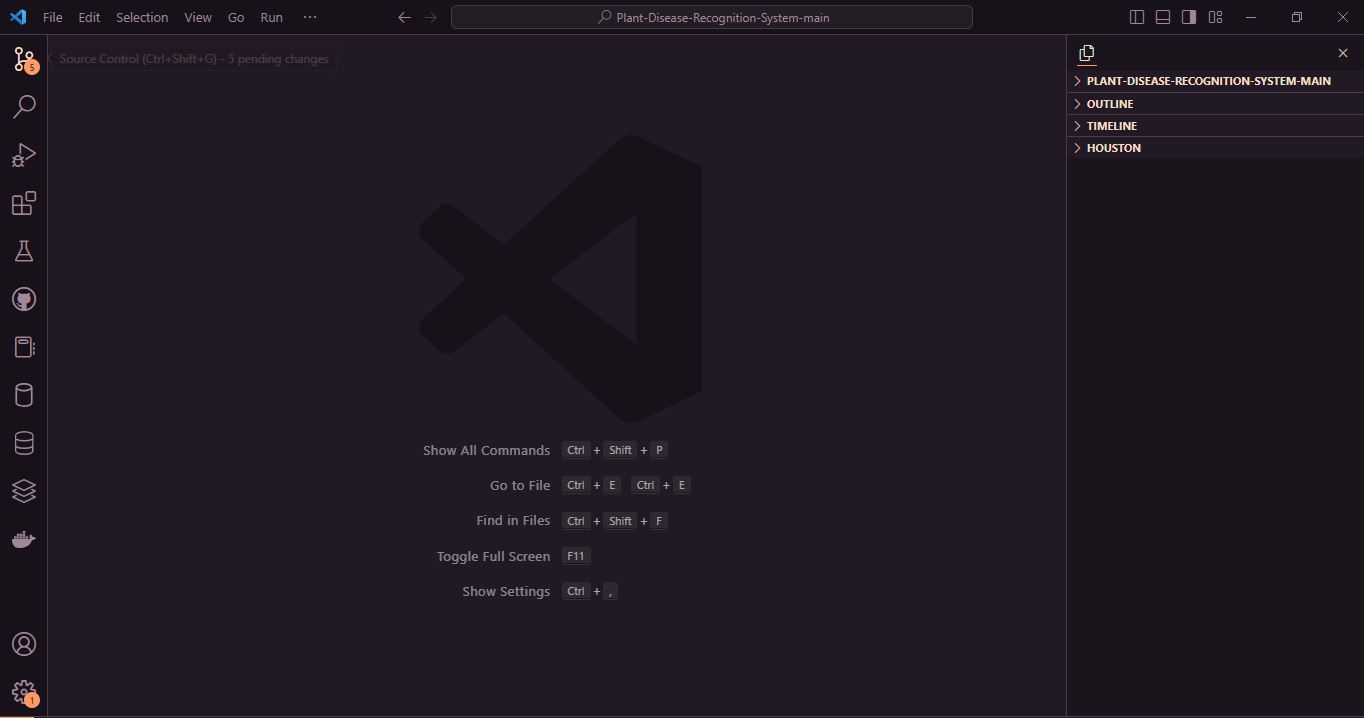Screen dimensions: 1364x718
Task: Click the notebook icon below the GitHub icon
Action: click(24, 347)
